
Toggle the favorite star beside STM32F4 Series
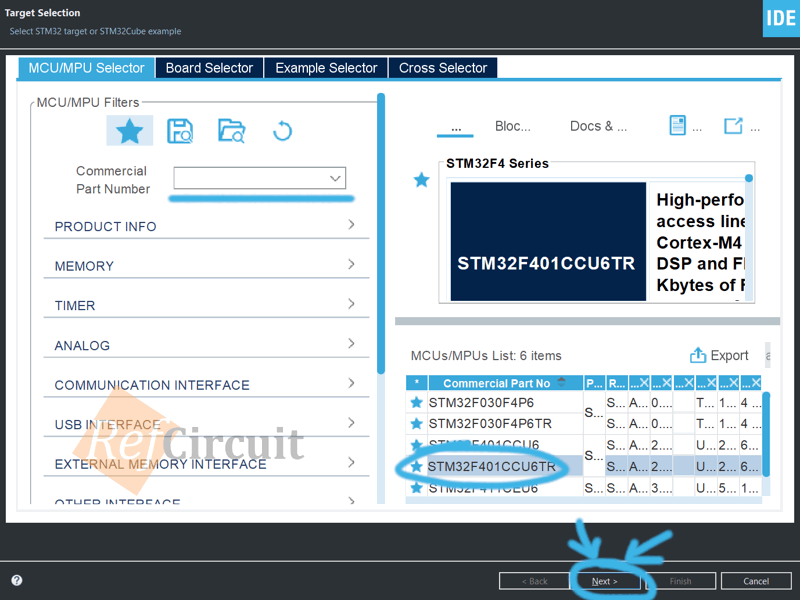click(421, 180)
